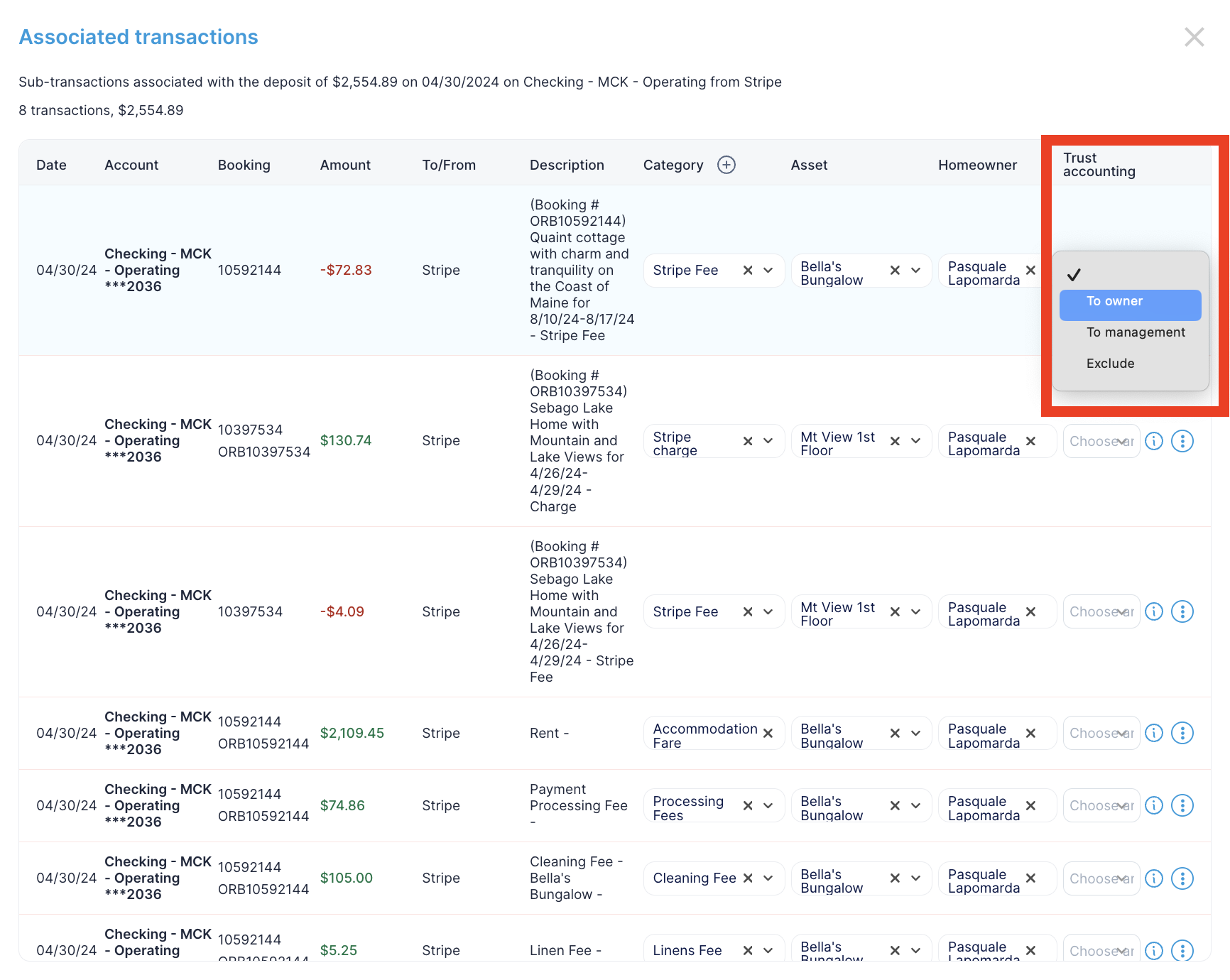1230x980 pixels.
Task: Expand Processing Fees category dropdown
Action: (768, 805)
